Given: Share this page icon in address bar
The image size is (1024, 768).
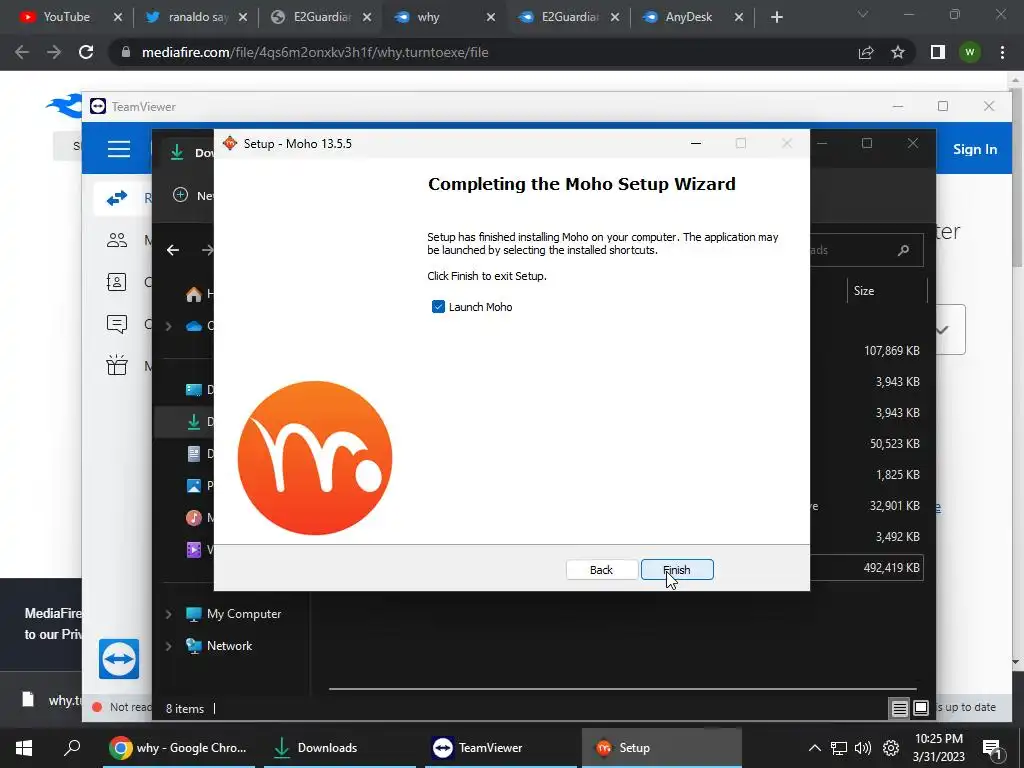Looking at the screenshot, I should [x=866, y=52].
